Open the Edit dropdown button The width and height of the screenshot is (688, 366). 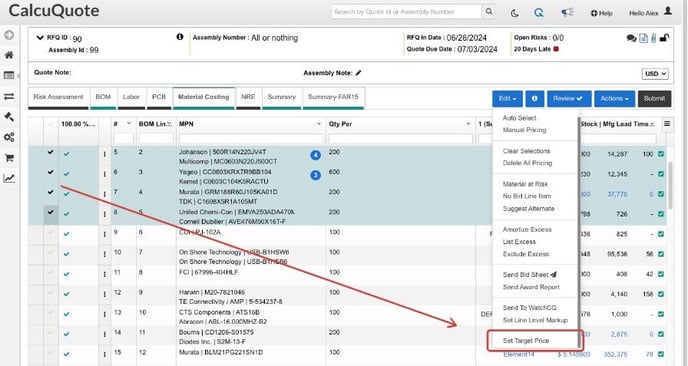(507, 99)
